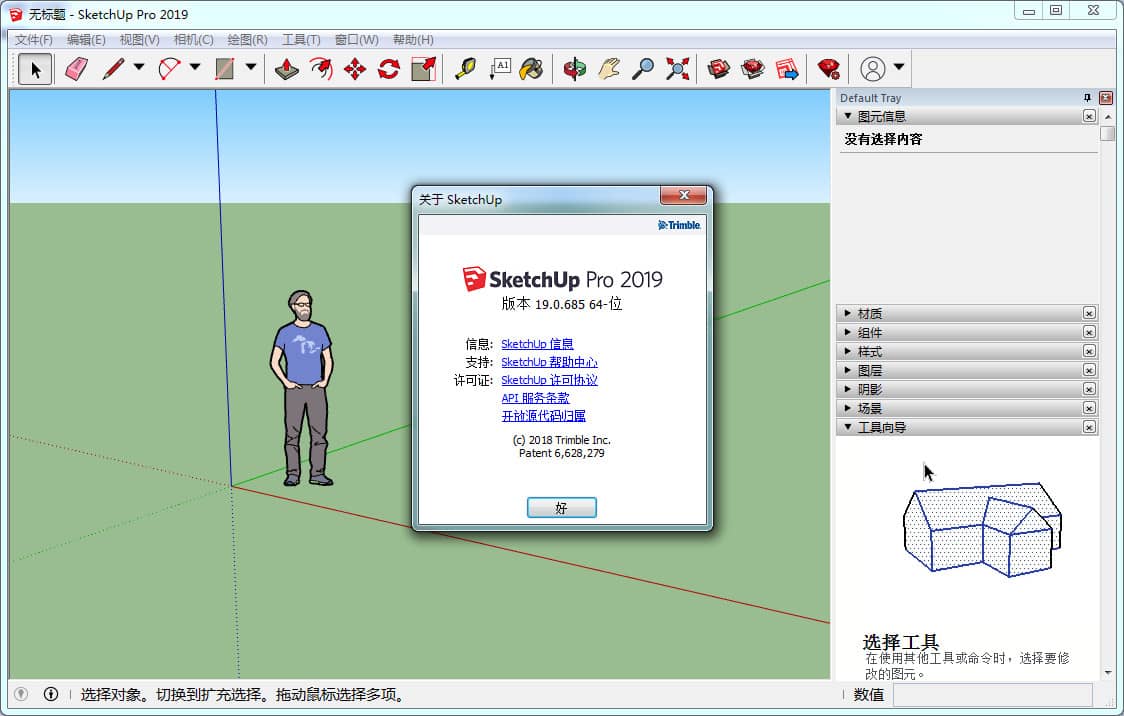Select the Paint Bucket tool
Image resolution: width=1124 pixels, height=716 pixels.
pyautogui.click(x=532, y=69)
